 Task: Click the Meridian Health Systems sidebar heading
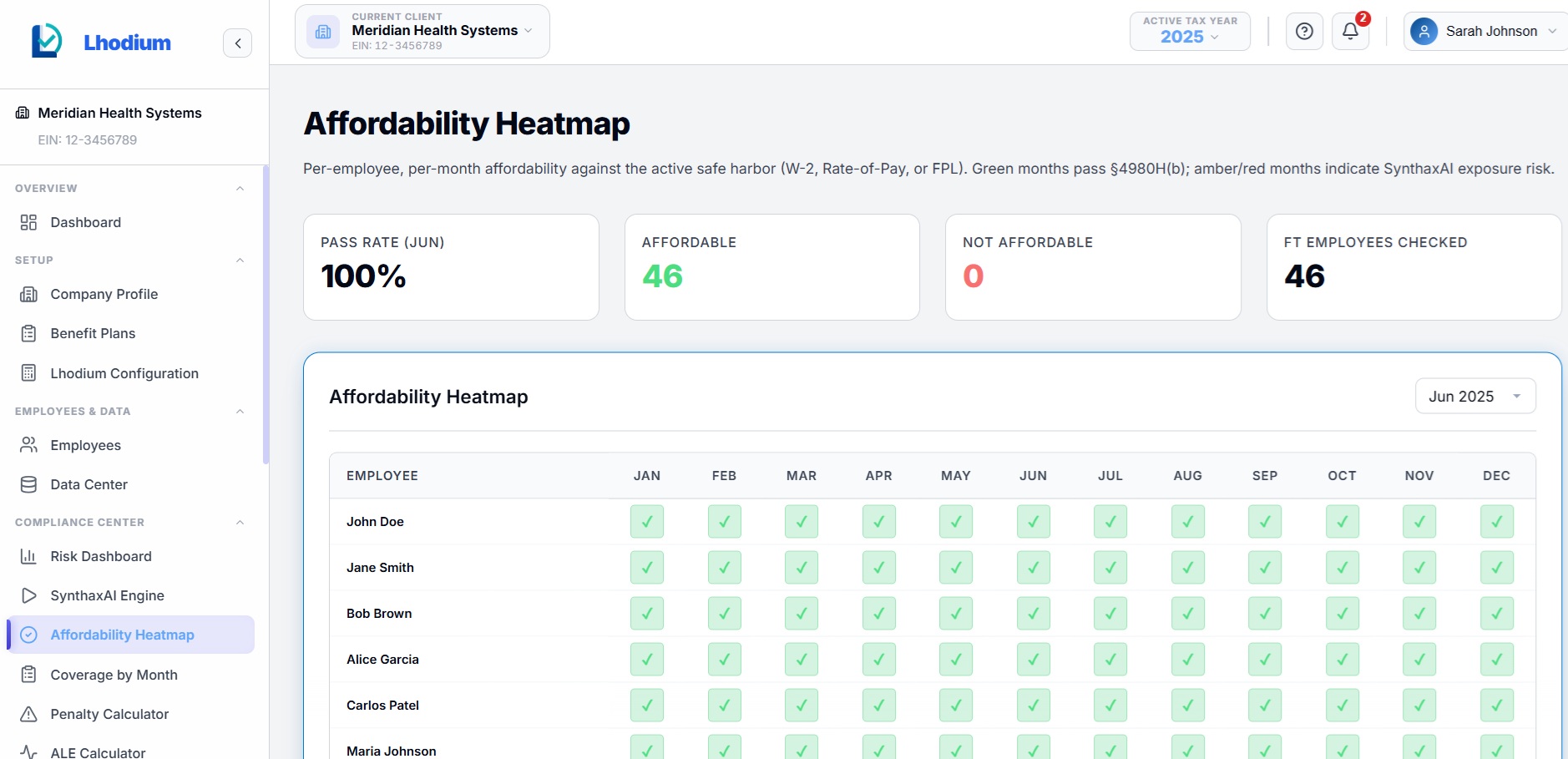click(119, 113)
